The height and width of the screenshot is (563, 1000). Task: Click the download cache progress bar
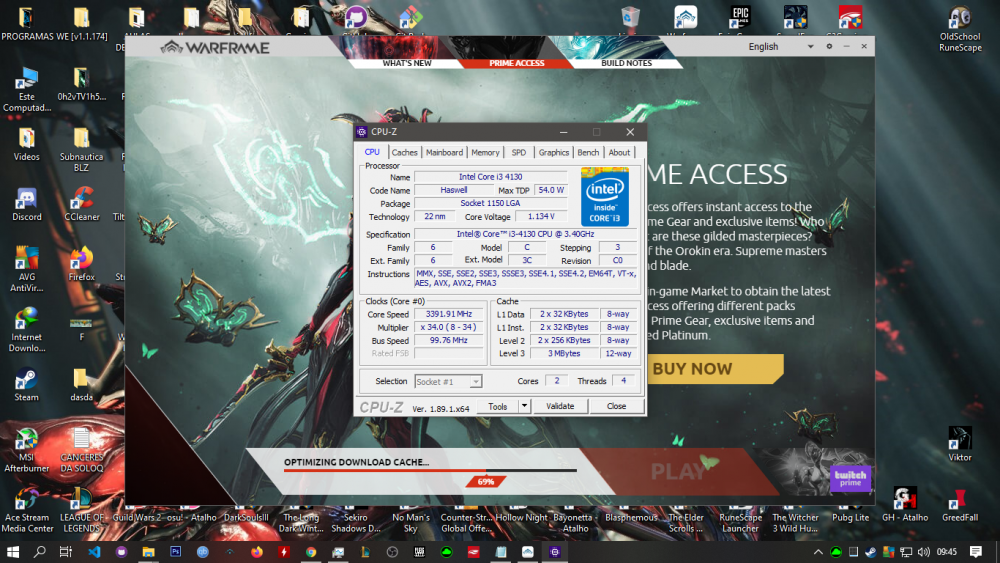pos(430,470)
